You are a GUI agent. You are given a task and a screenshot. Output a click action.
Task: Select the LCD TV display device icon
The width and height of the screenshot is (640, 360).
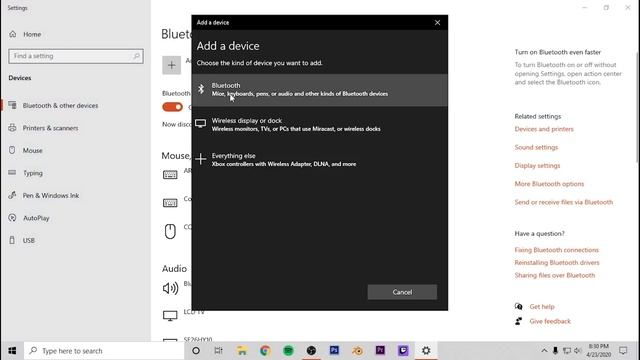tap(170, 316)
